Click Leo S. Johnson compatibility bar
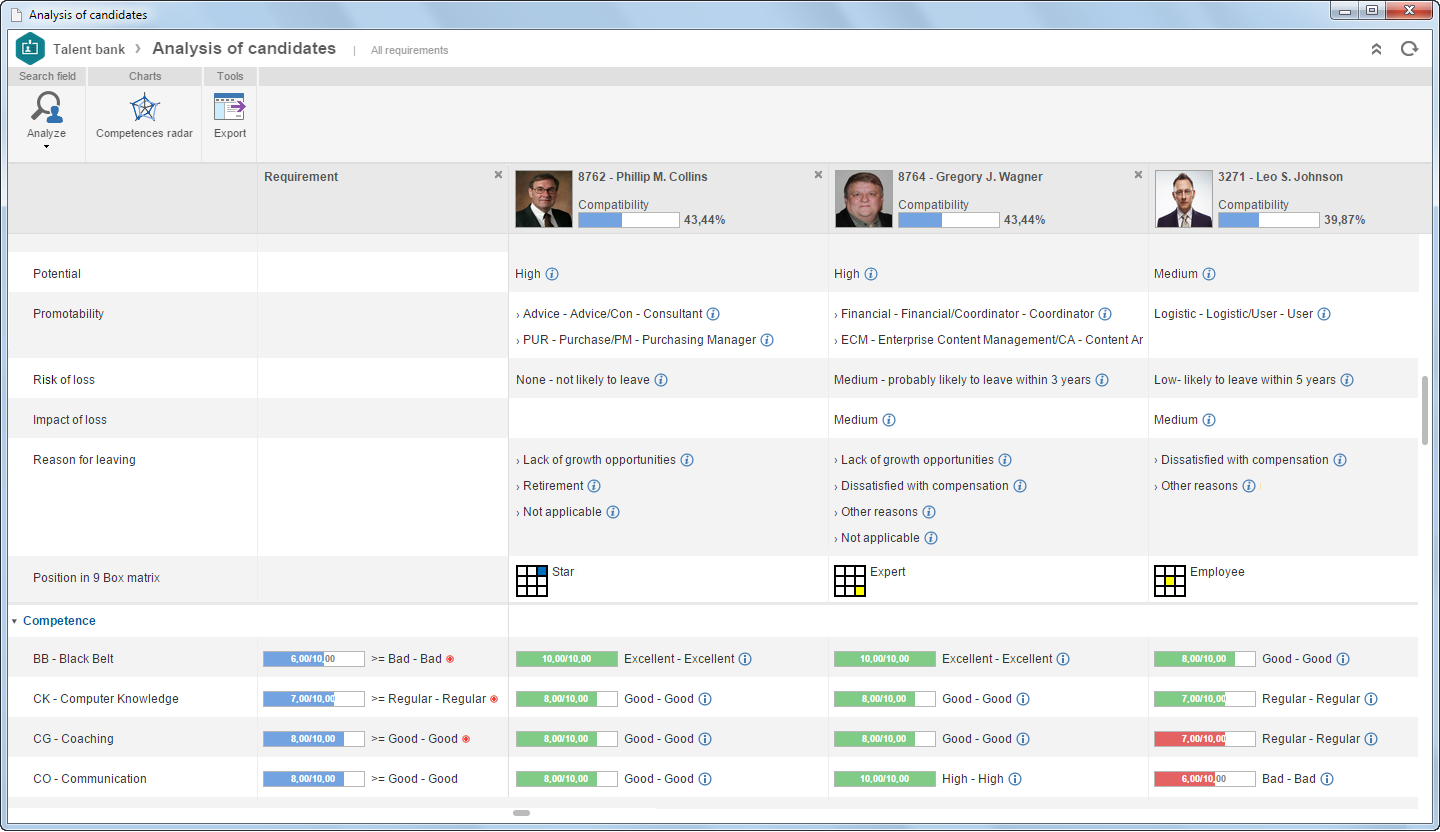 tap(1269, 220)
